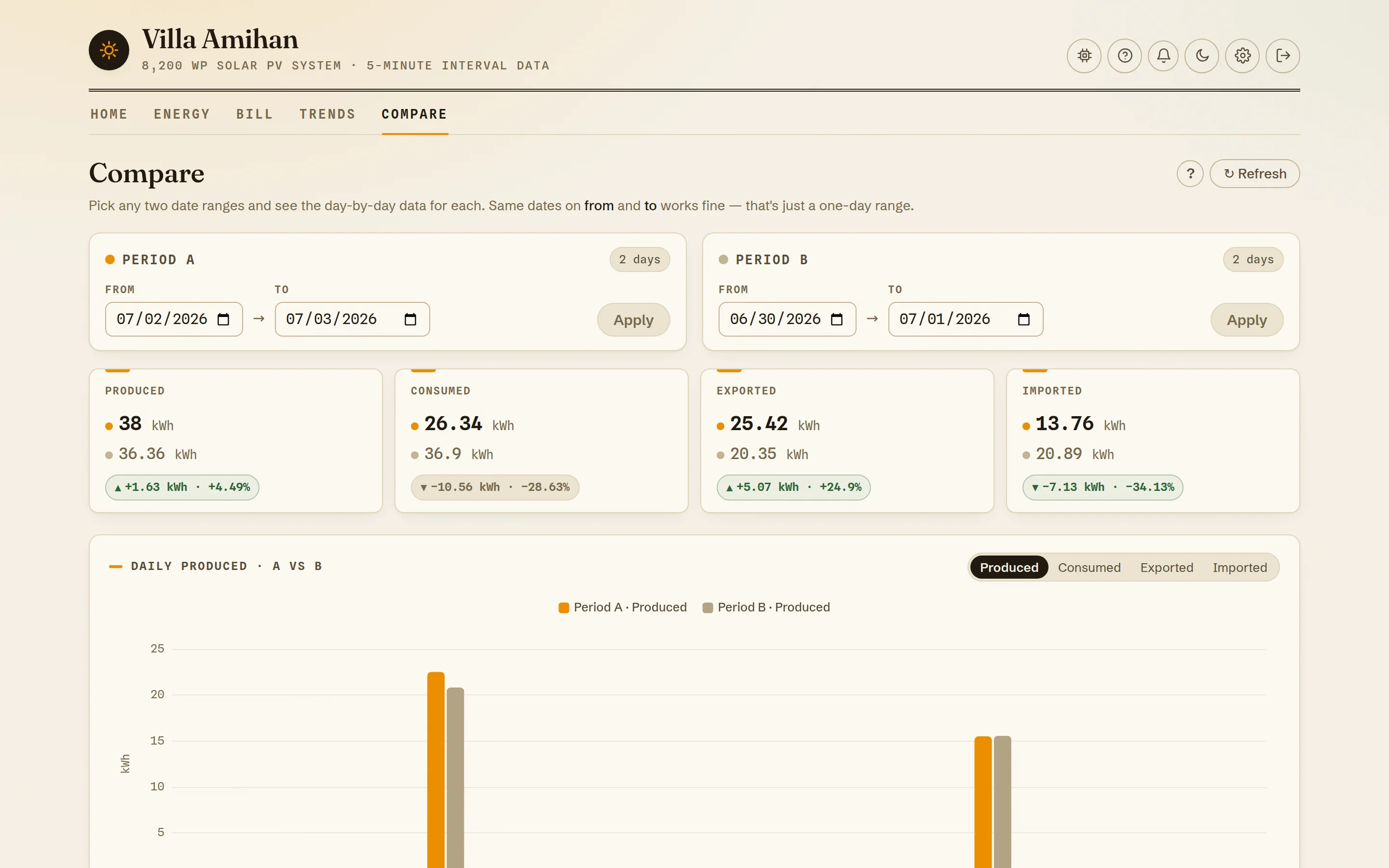
Task: Open help via circled question icon in header
Action: click(1124, 55)
